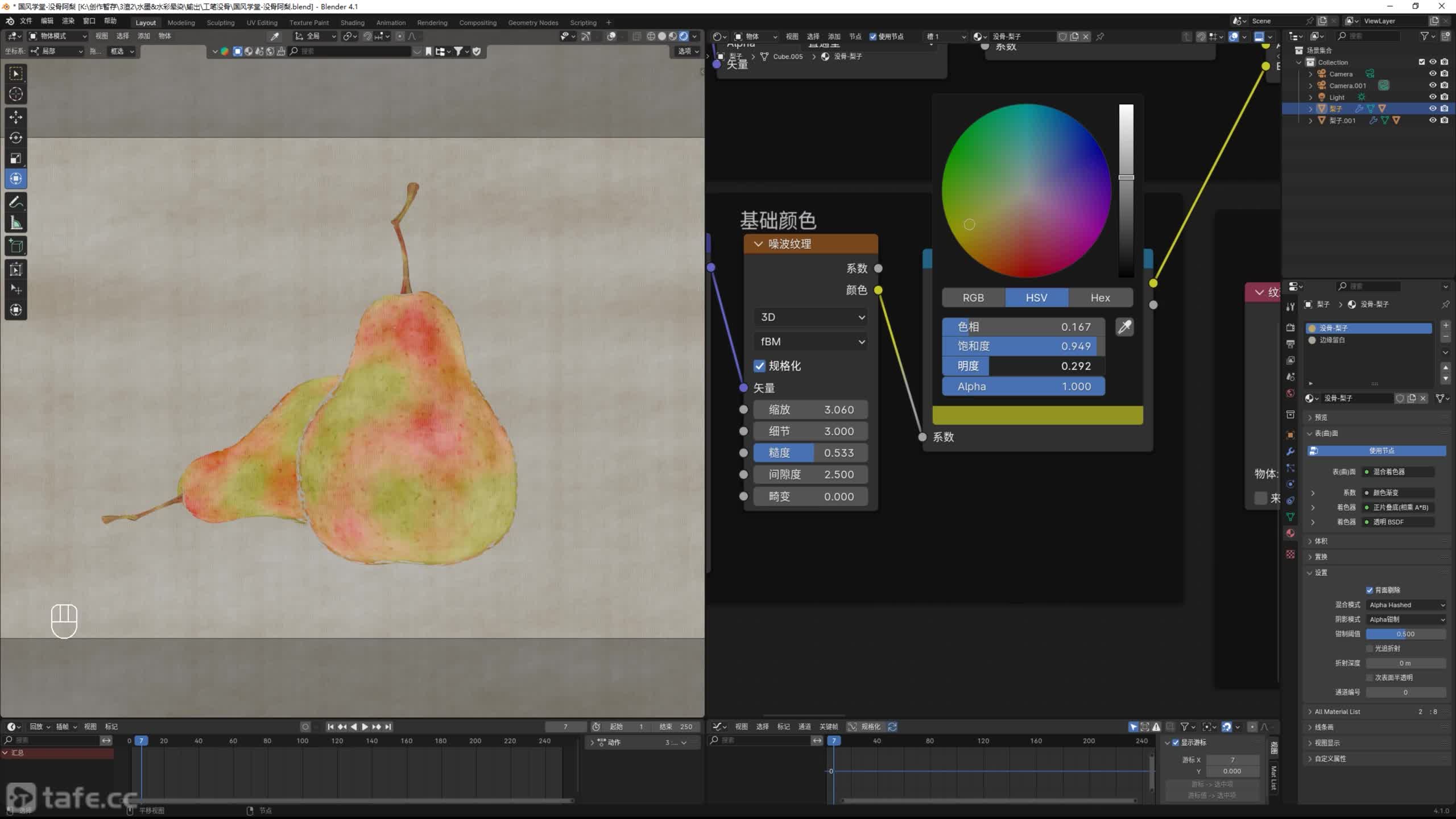Select the 边缘留白 material slot
The image size is (1456, 819).
(1332, 340)
